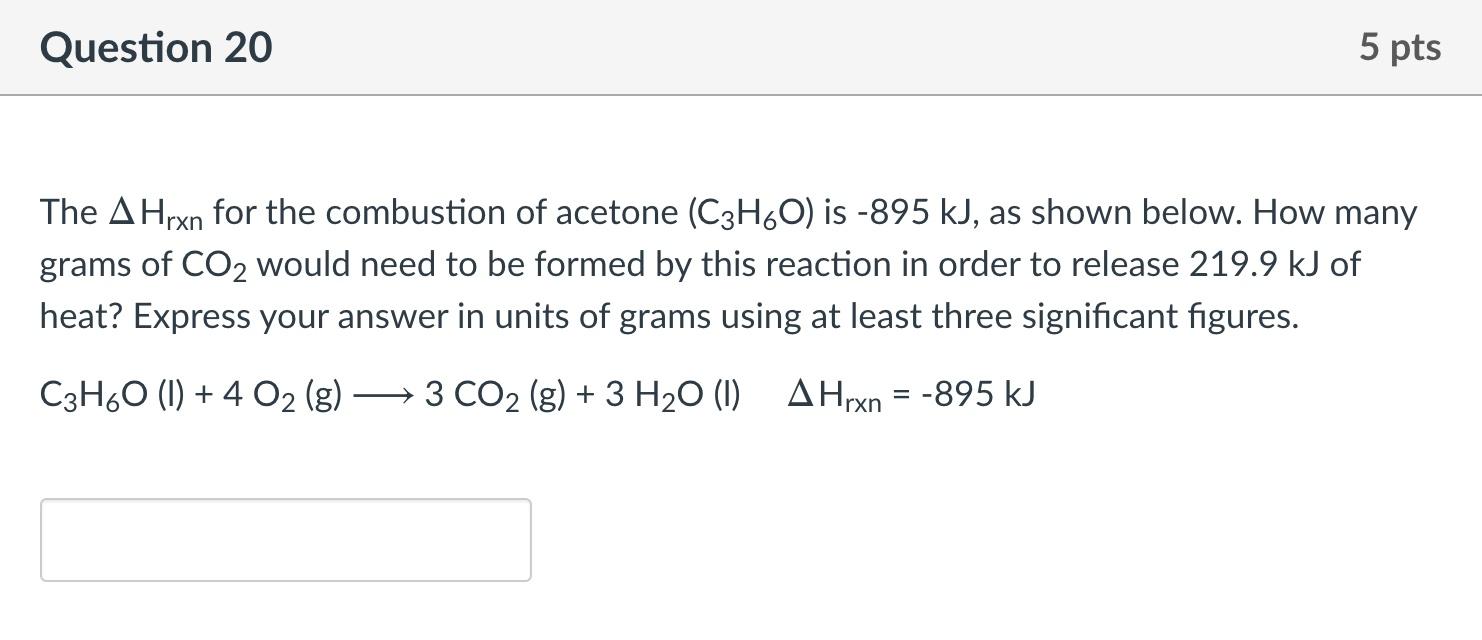Click inside the answer input box
Screen dimensions: 1482x640
[284, 538]
